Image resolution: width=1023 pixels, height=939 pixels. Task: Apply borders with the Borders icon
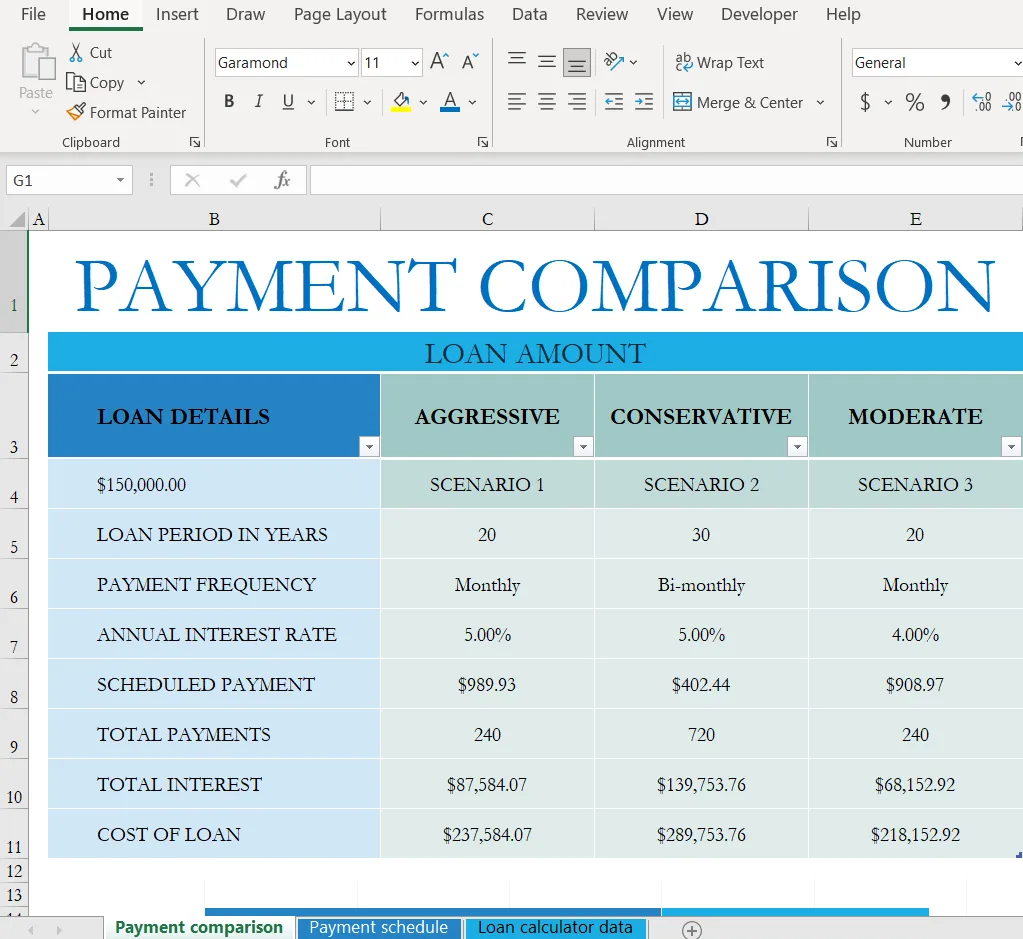click(344, 101)
